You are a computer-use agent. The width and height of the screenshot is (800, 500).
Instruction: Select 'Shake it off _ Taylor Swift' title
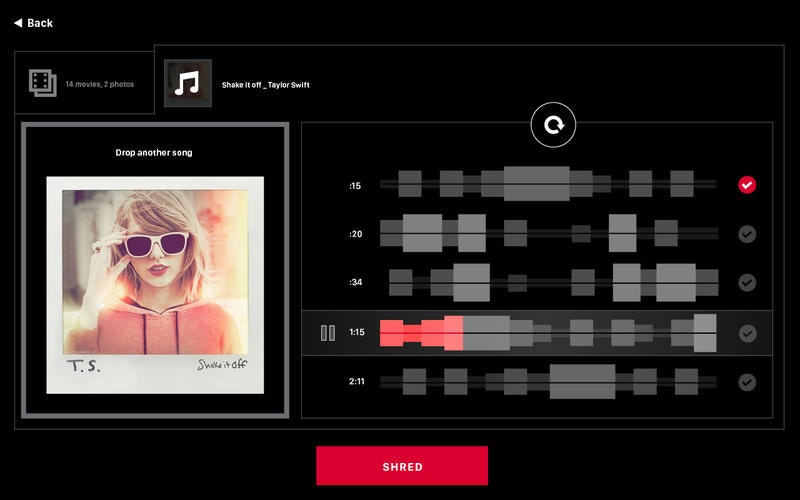point(265,85)
